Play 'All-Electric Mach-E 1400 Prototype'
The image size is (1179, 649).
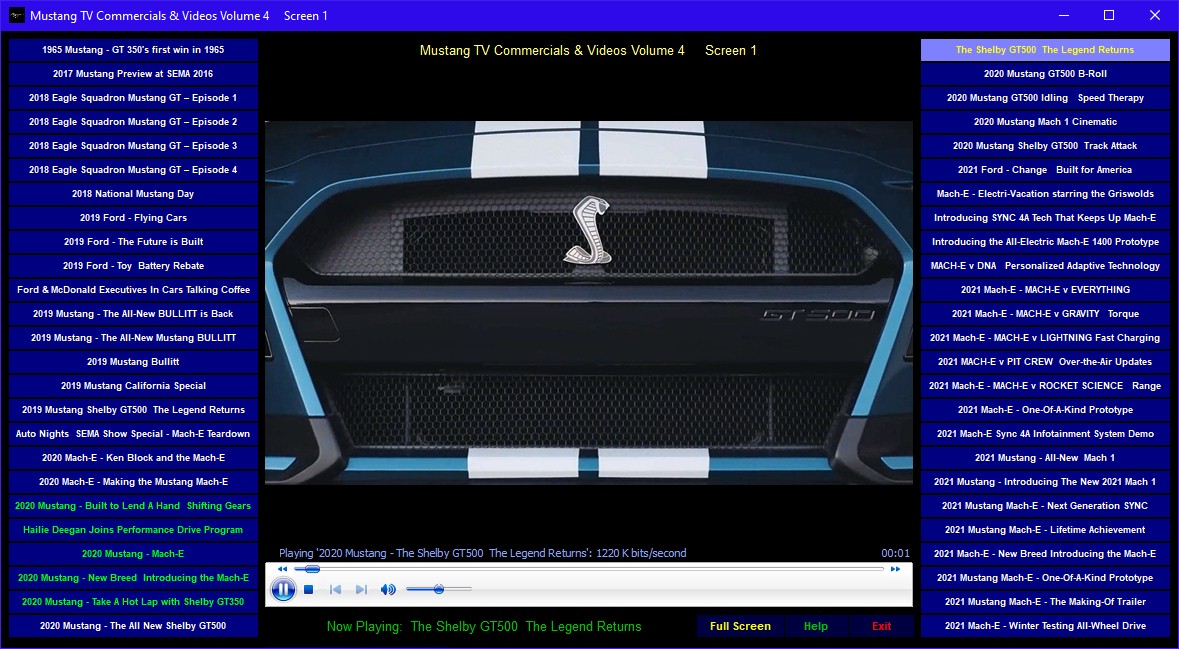click(1045, 242)
